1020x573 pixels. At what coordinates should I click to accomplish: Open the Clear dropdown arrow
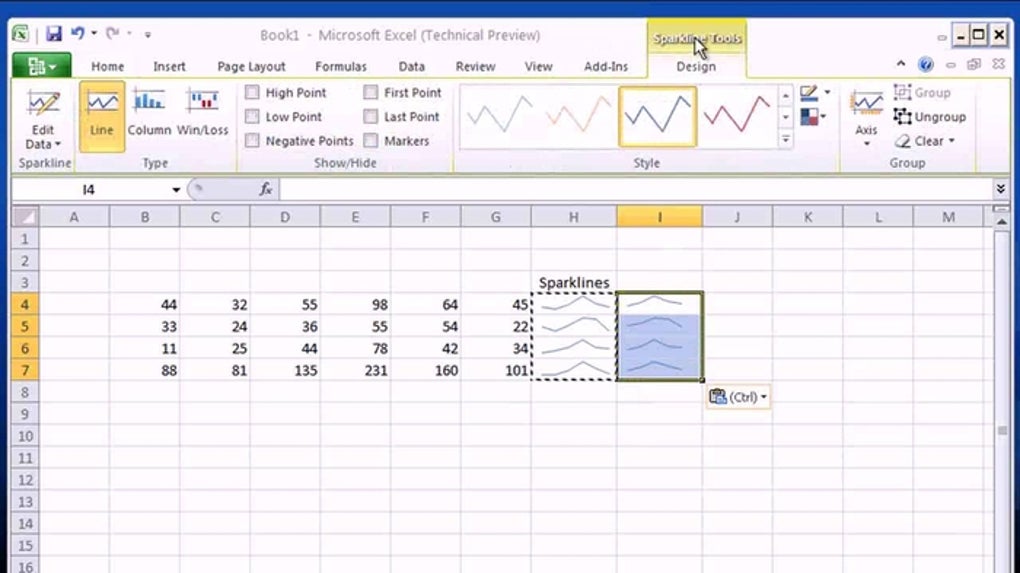tap(952, 140)
